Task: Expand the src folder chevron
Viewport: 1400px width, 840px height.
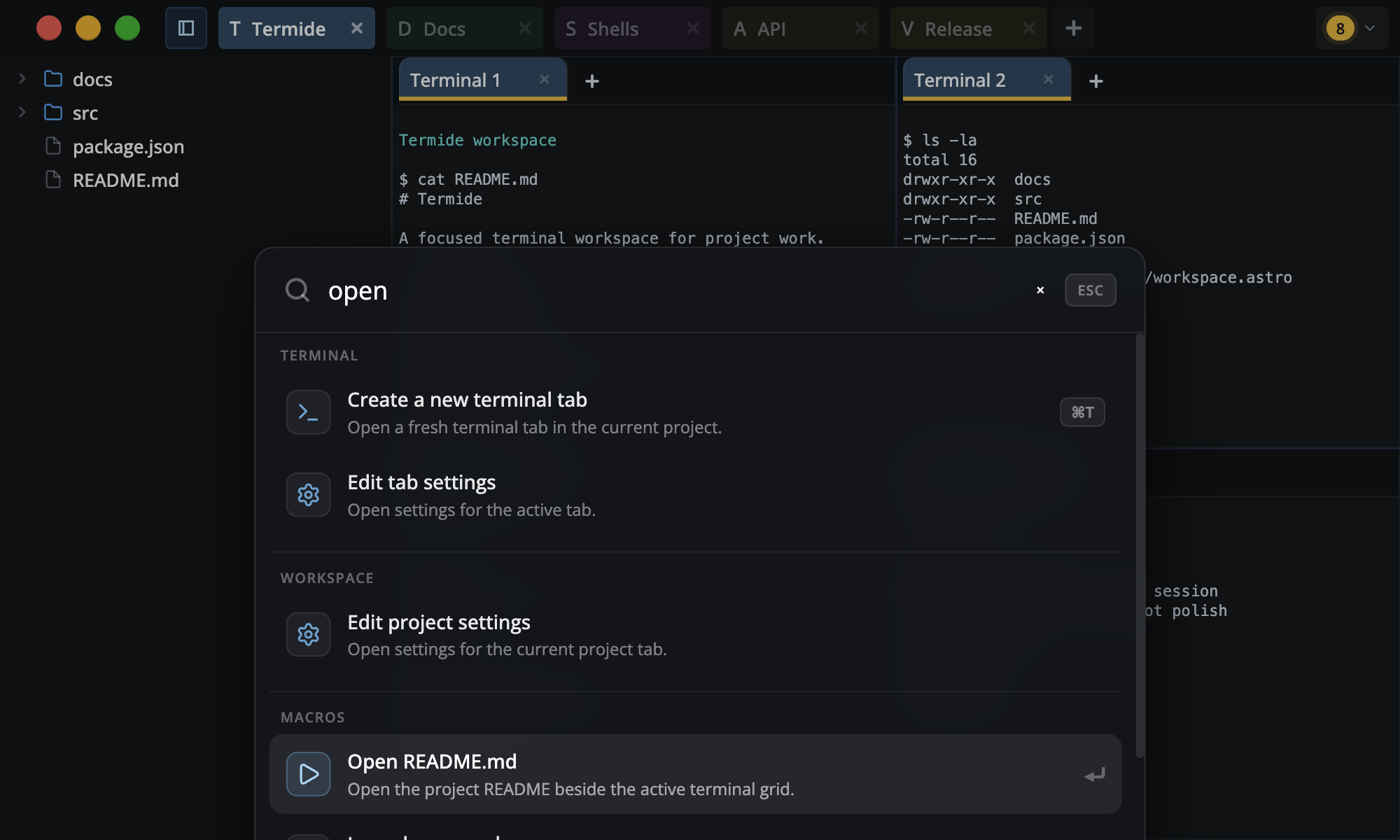Action: [x=22, y=112]
